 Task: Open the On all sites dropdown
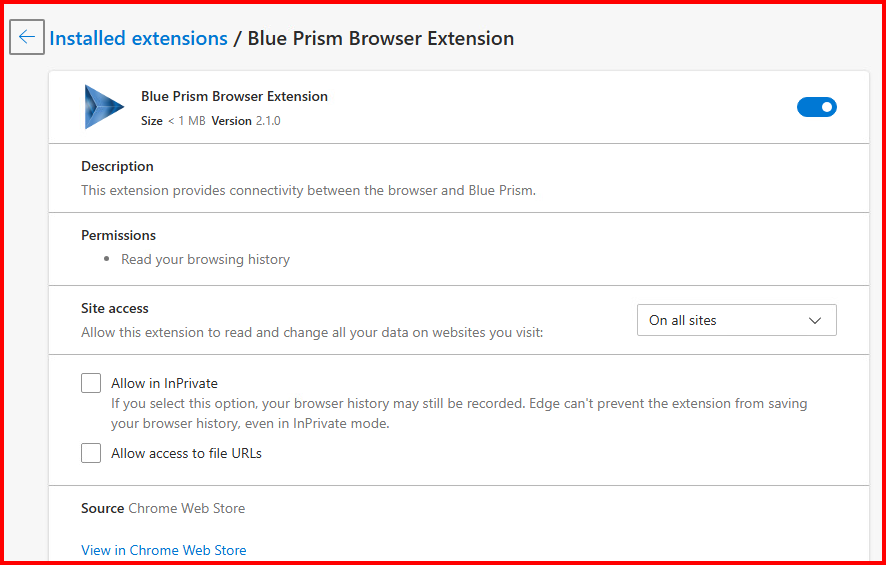click(x=736, y=320)
